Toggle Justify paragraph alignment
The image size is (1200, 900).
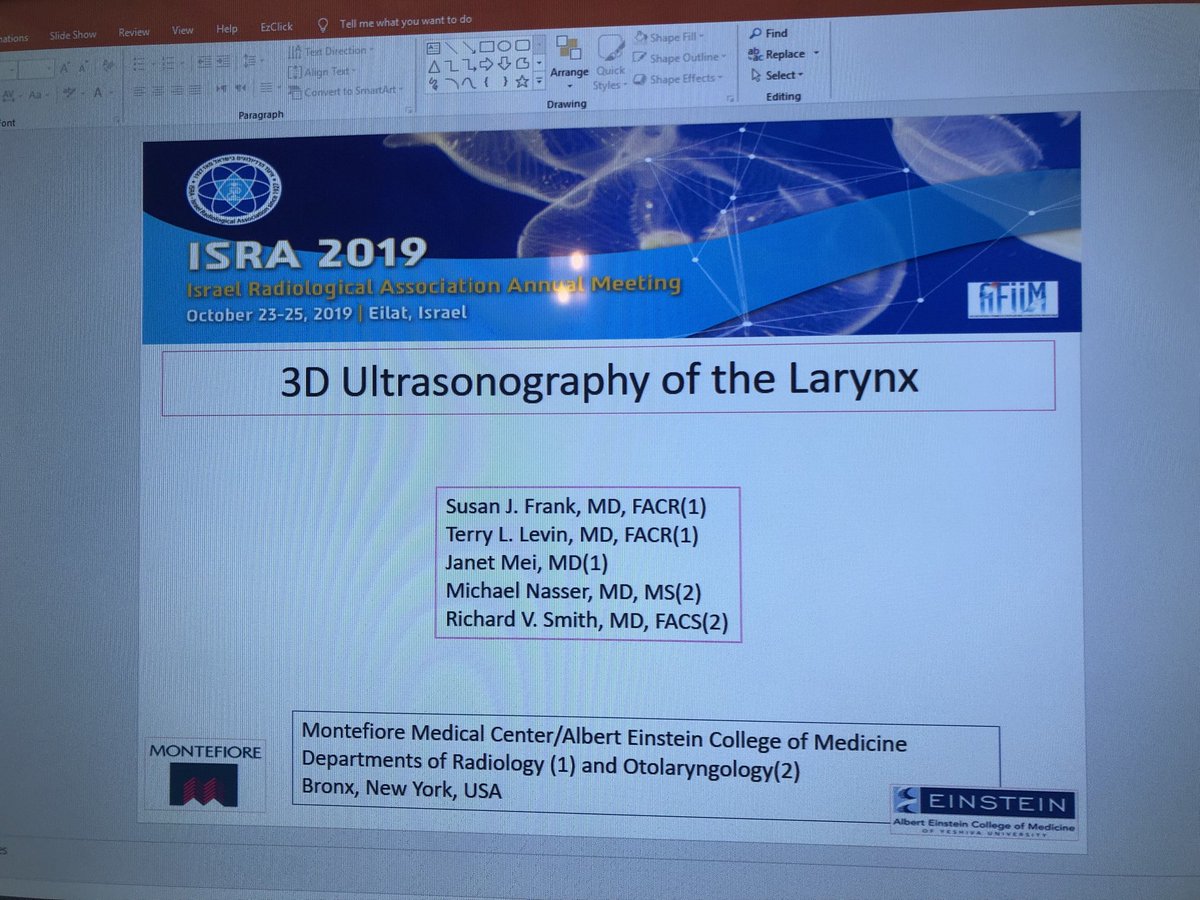[195, 91]
